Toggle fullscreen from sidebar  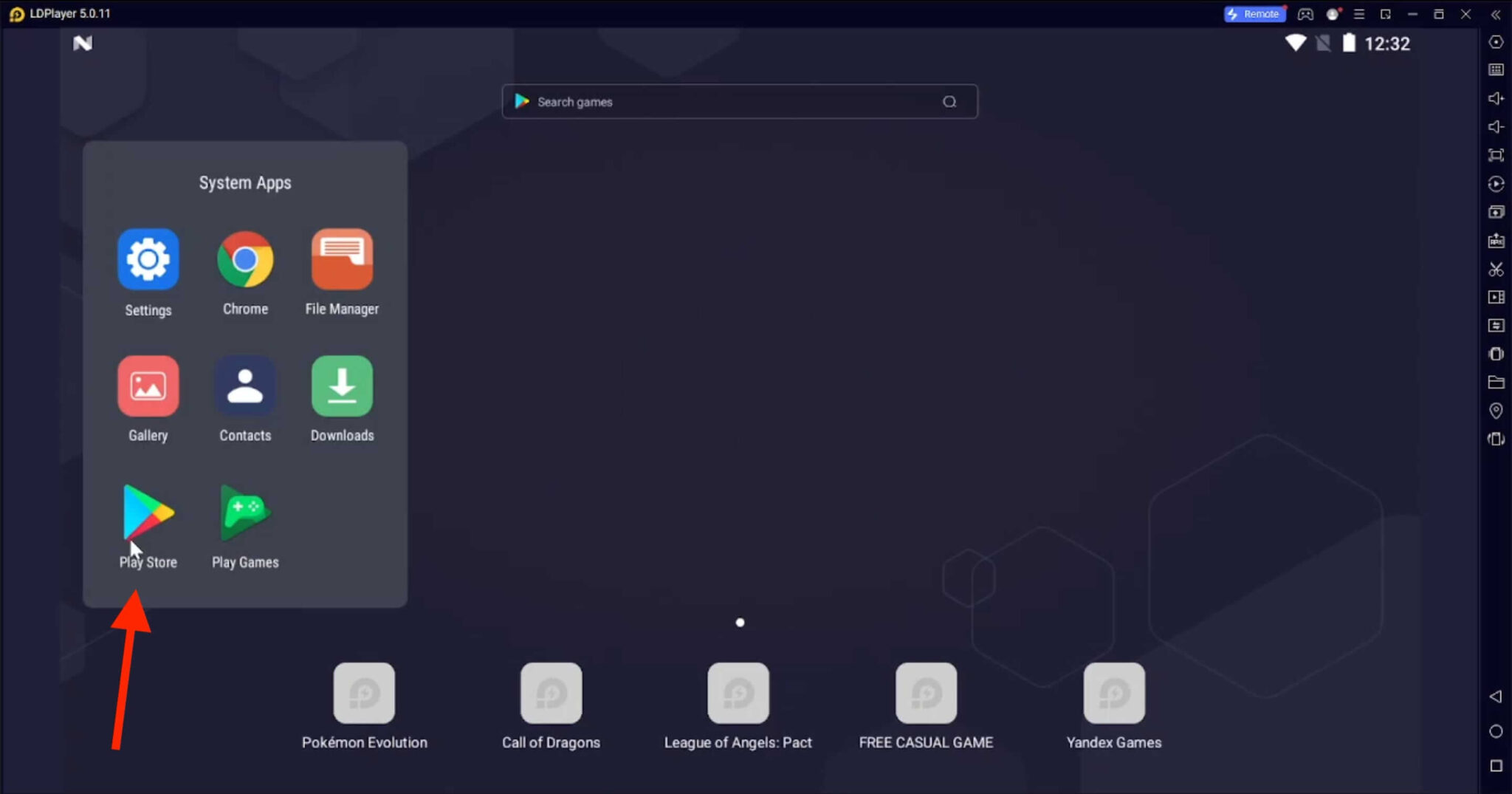click(x=1496, y=155)
